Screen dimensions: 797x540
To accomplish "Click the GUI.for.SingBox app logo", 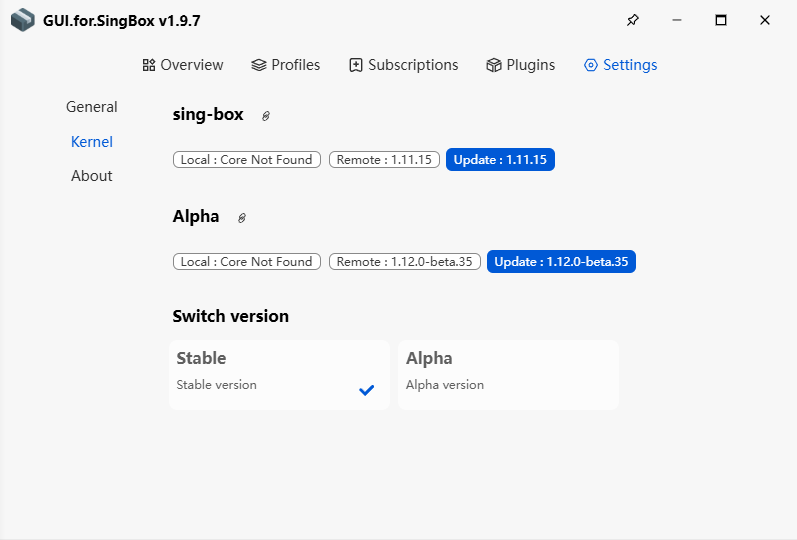I will tap(22, 20).
